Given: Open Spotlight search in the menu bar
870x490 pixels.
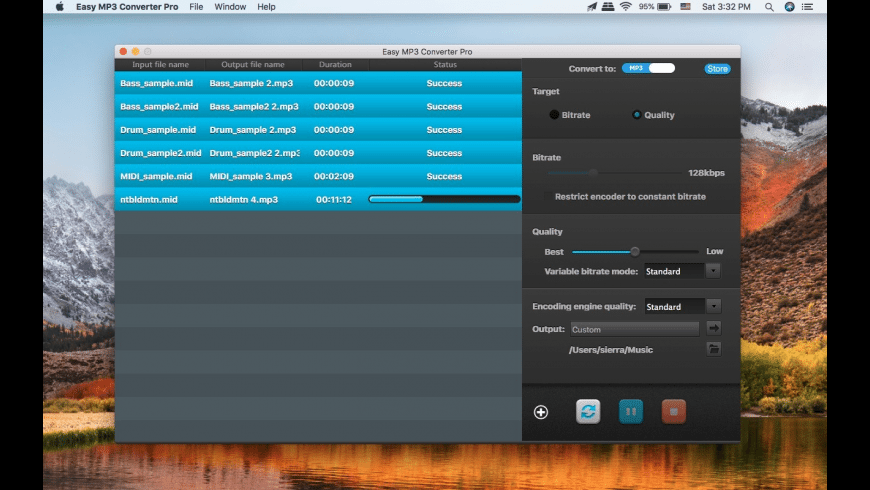Looking at the screenshot, I should click(769, 7).
